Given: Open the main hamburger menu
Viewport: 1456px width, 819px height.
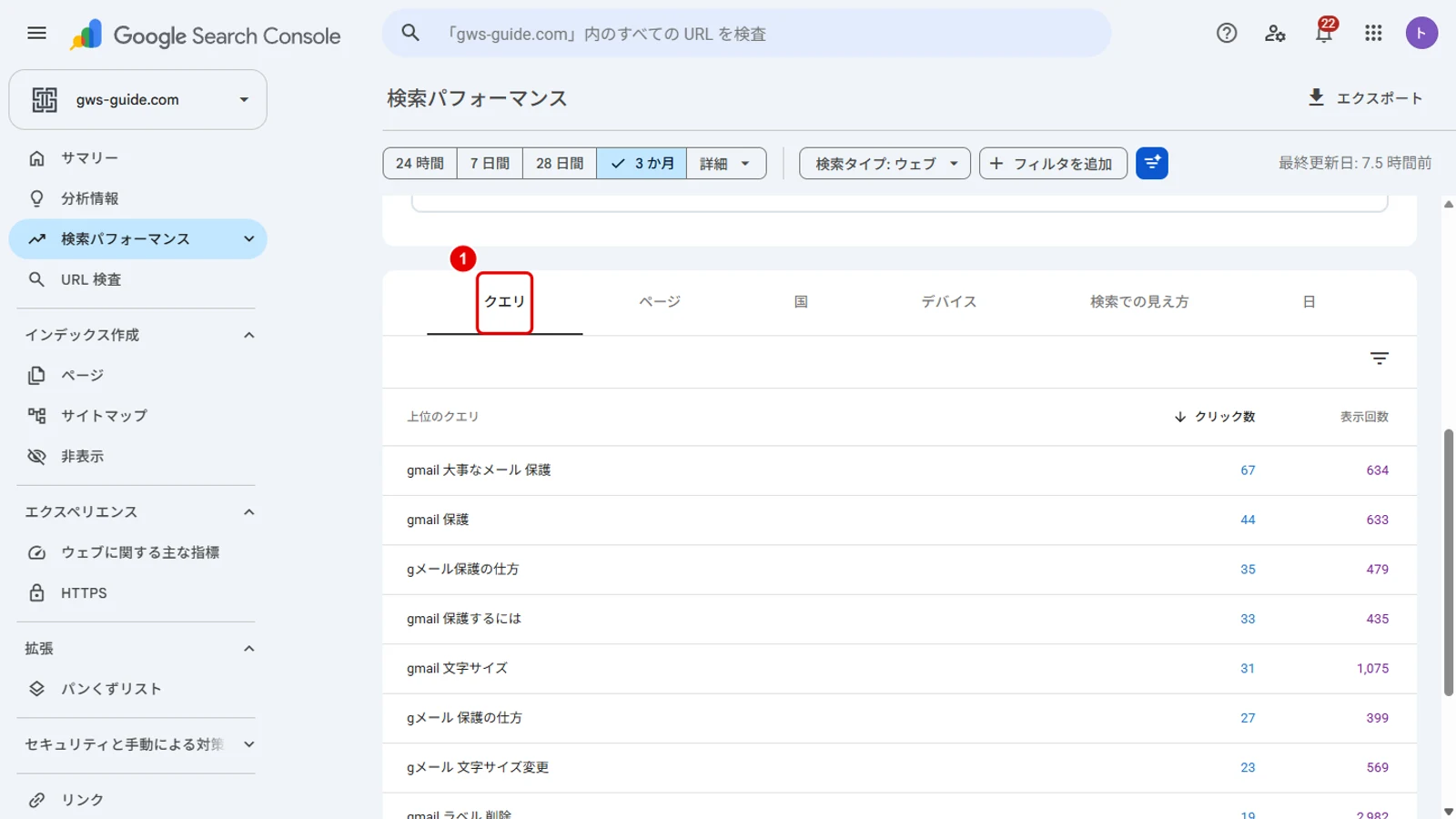Looking at the screenshot, I should pos(36,34).
